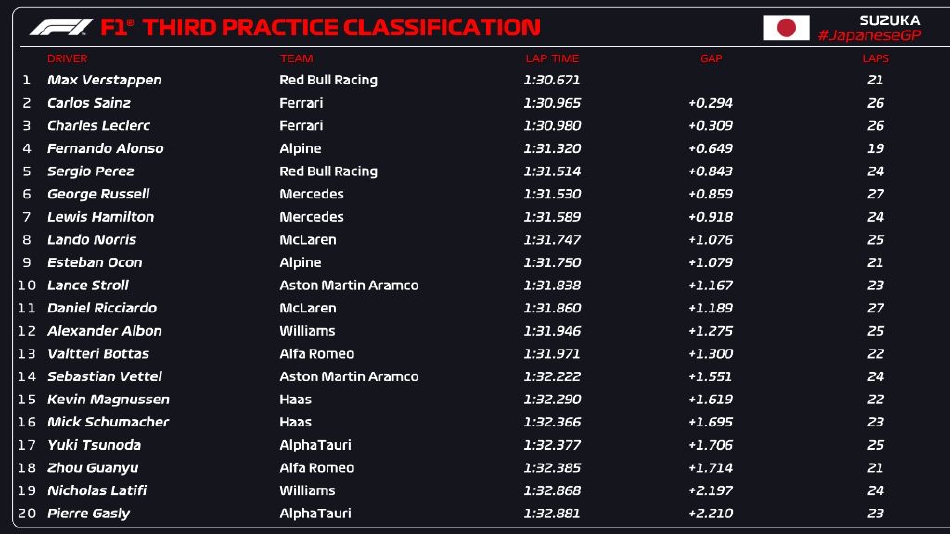
Task: Click Lewis Hamilton's row name
Action: coord(100,217)
